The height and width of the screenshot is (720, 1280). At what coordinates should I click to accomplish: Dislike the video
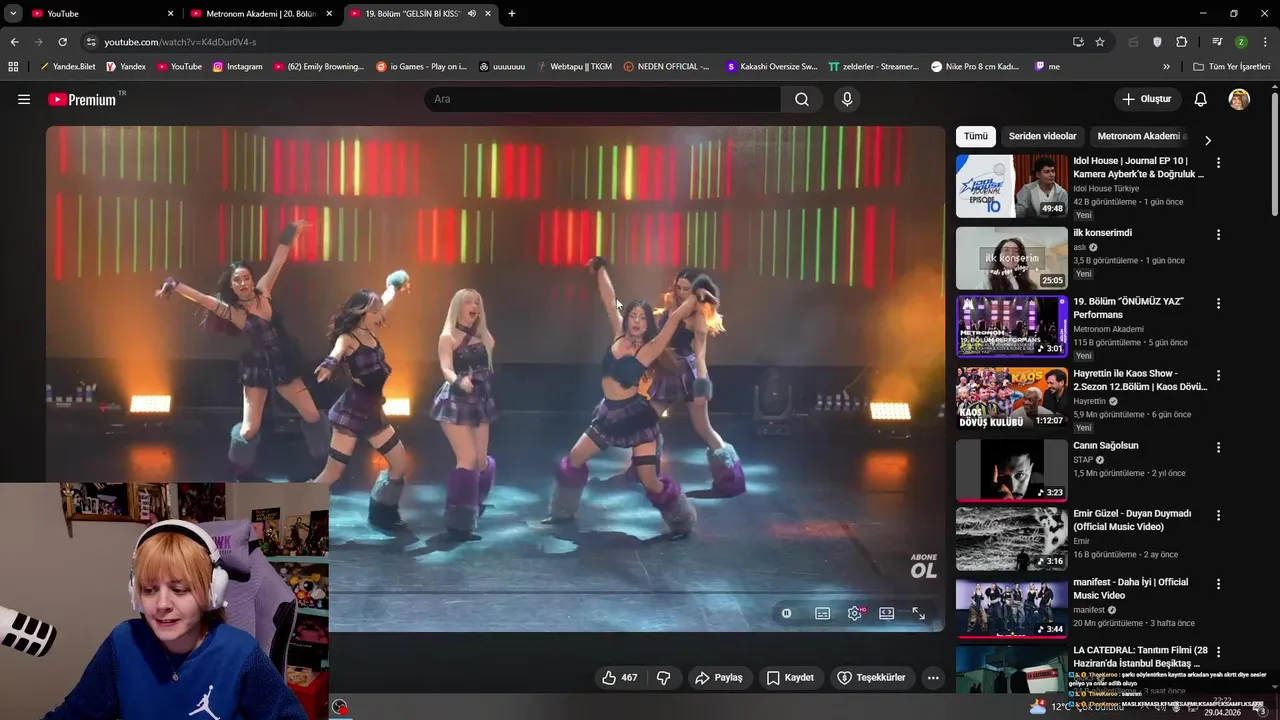click(663, 678)
